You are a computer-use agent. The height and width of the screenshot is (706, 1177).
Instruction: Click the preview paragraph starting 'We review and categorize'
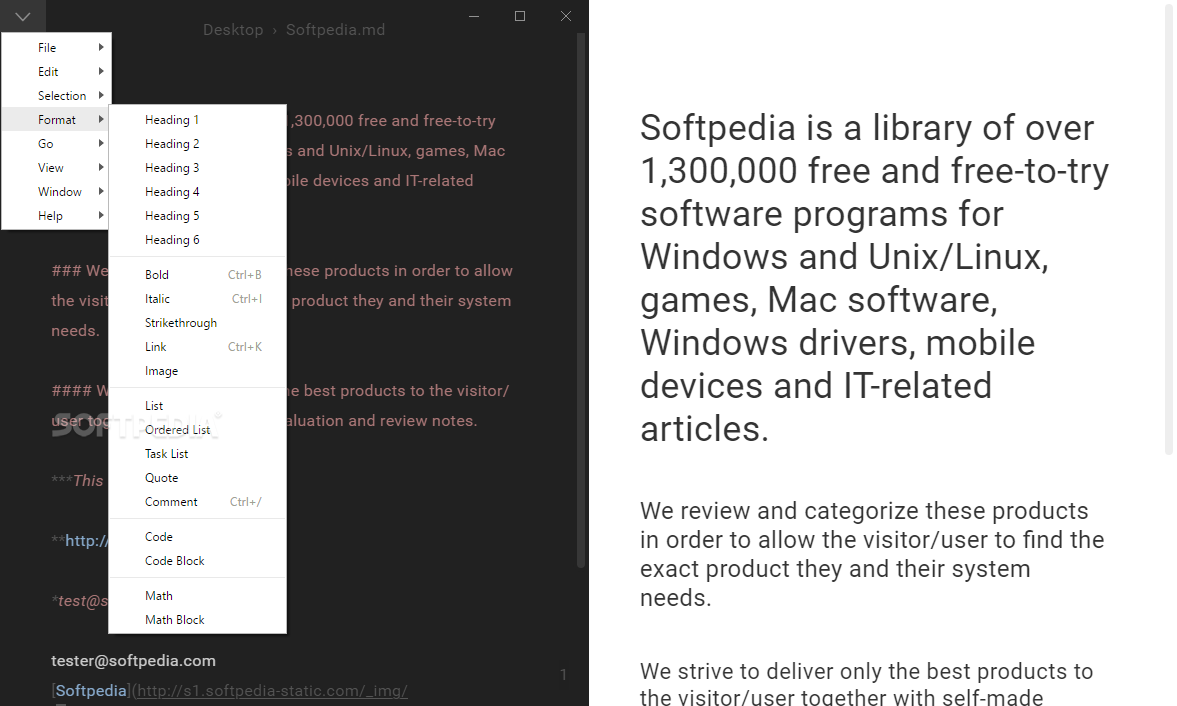872,554
